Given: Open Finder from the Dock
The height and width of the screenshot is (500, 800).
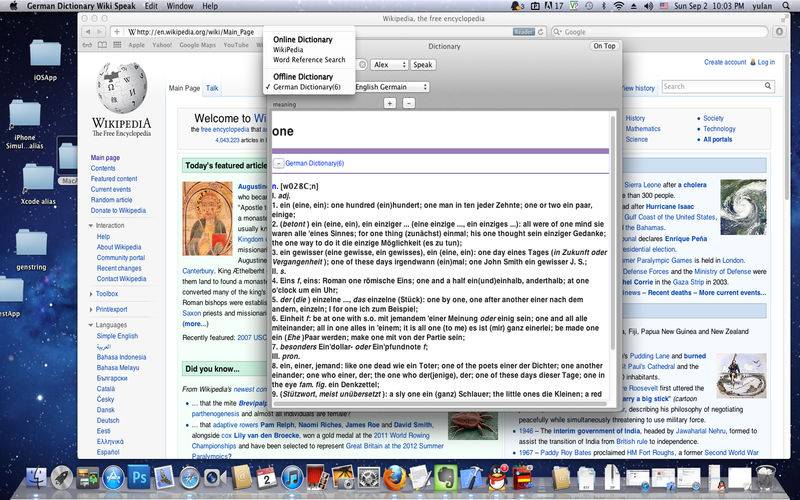Looking at the screenshot, I should click(35, 478).
